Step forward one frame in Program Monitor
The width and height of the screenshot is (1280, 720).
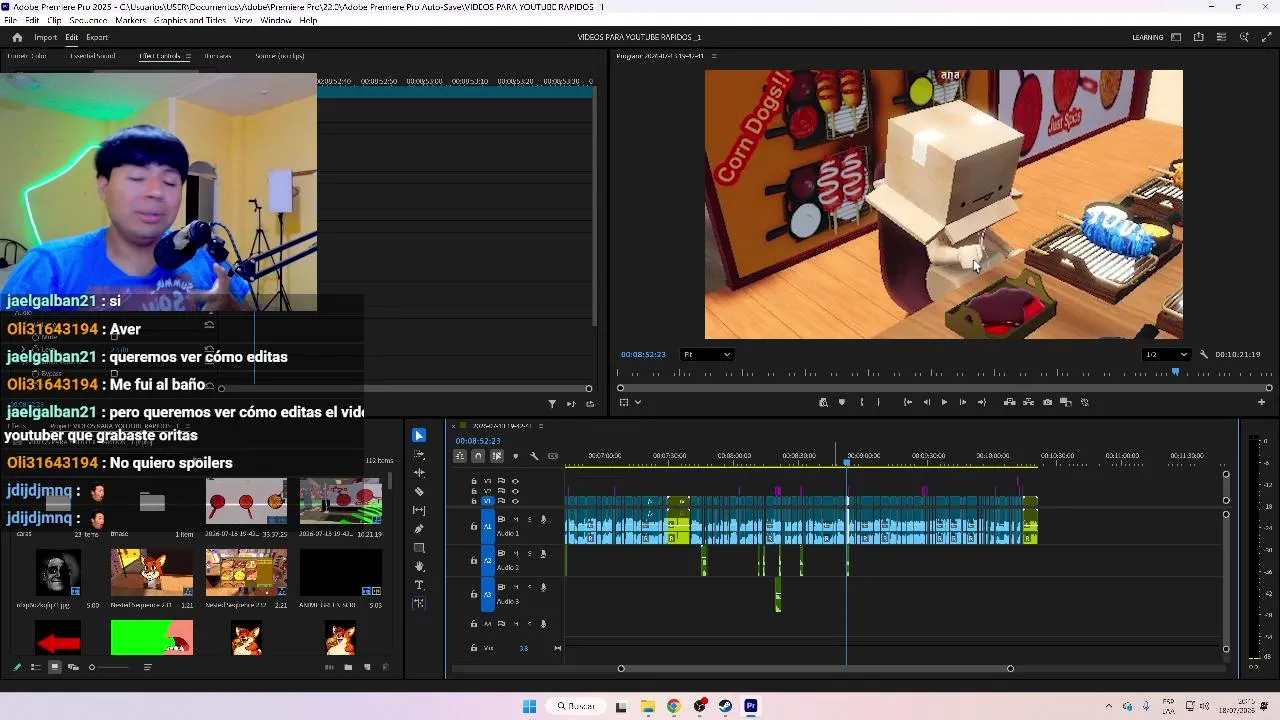tap(963, 402)
